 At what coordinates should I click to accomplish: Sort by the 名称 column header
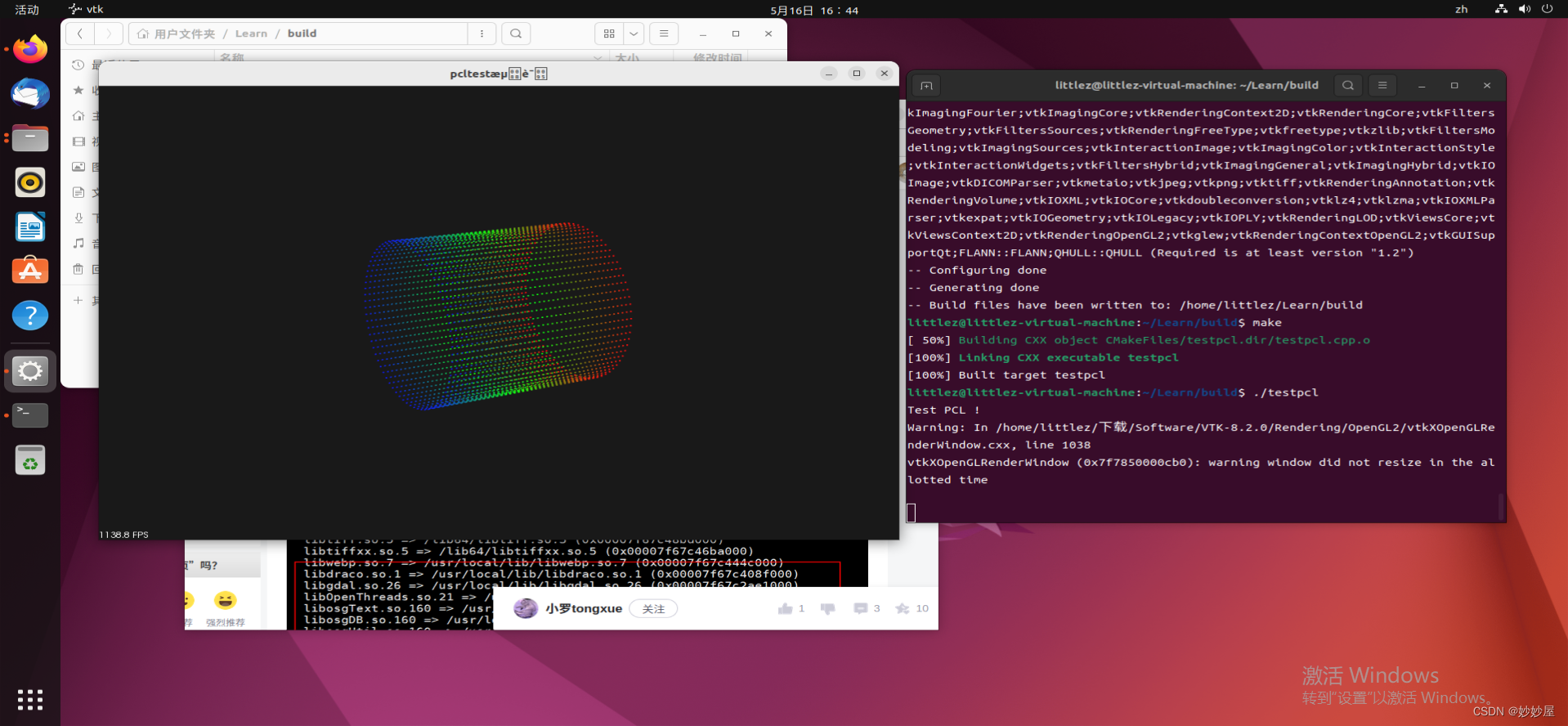tap(232, 57)
